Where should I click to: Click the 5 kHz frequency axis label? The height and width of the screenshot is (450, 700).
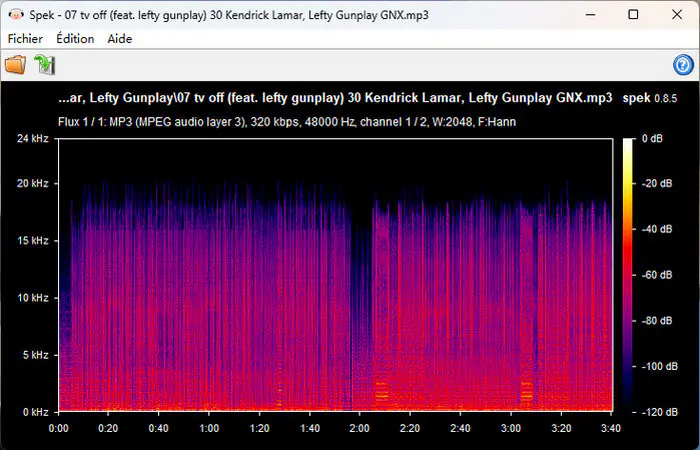(x=35, y=355)
